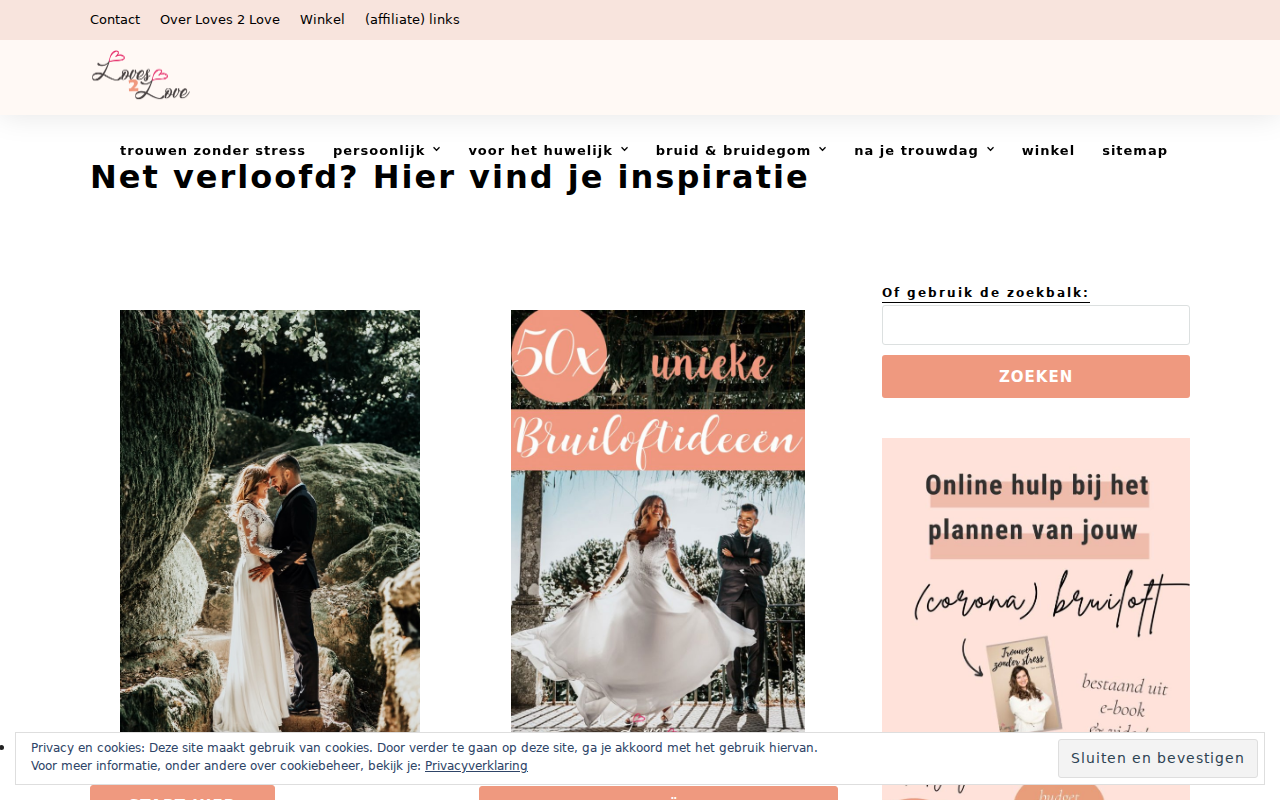
Task: Expand the persoonlijk dropdown menu
Action: (387, 151)
